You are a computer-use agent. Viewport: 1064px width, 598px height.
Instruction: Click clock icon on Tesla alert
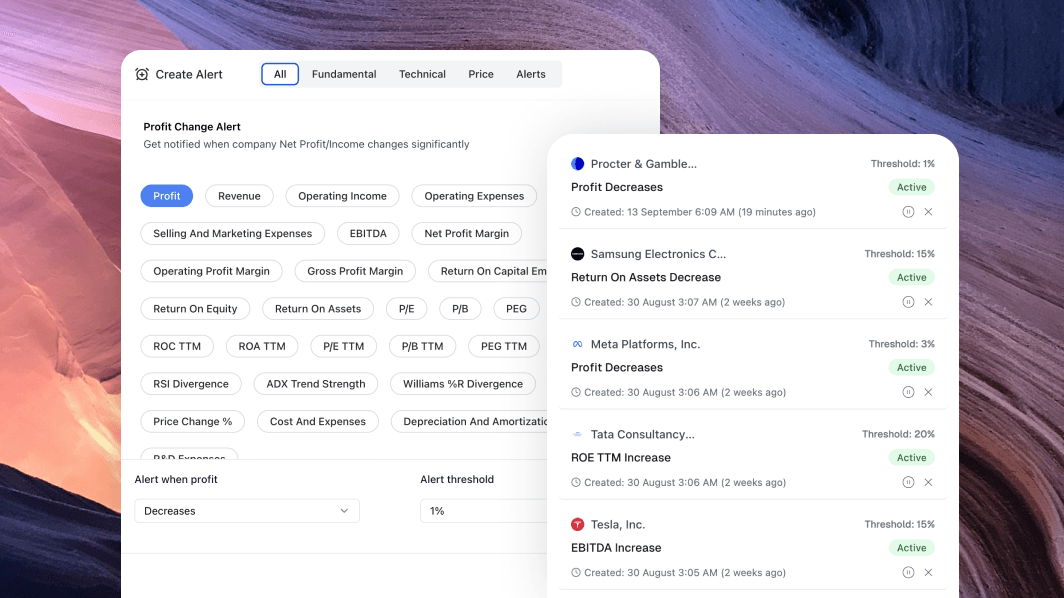pyautogui.click(x=576, y=573)
